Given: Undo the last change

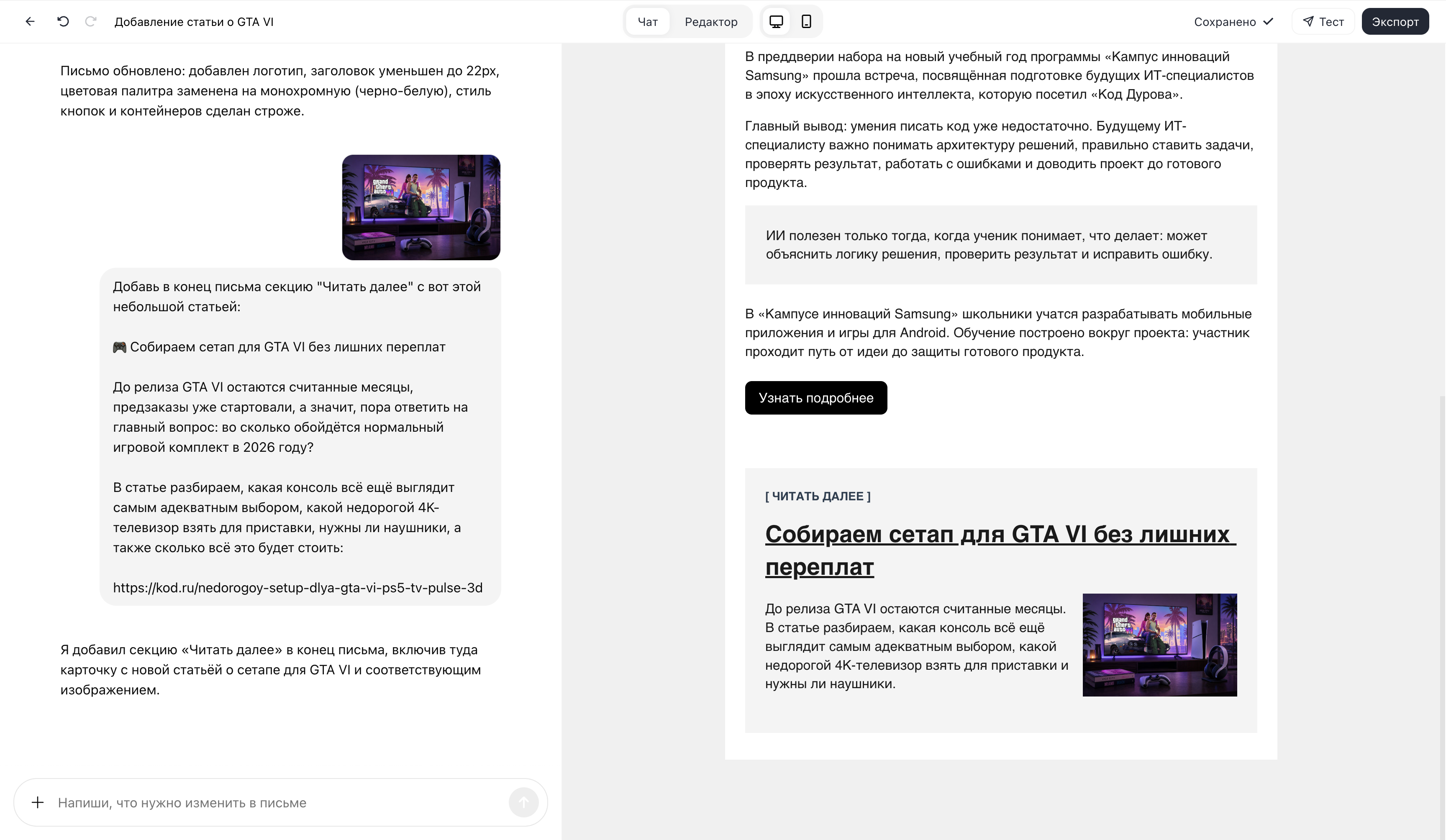Looking at the screenshot, I should [63, 21].
